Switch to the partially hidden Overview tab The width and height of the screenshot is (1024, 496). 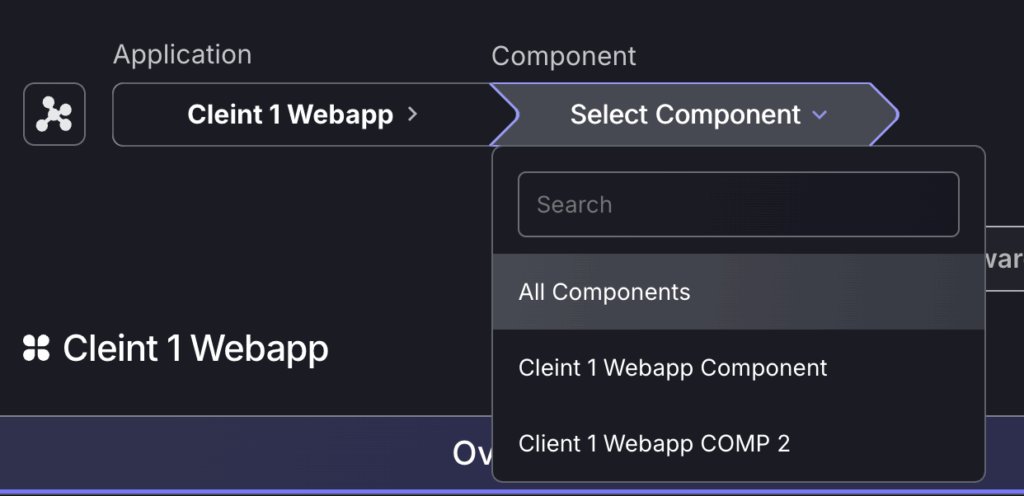(472, 453)
